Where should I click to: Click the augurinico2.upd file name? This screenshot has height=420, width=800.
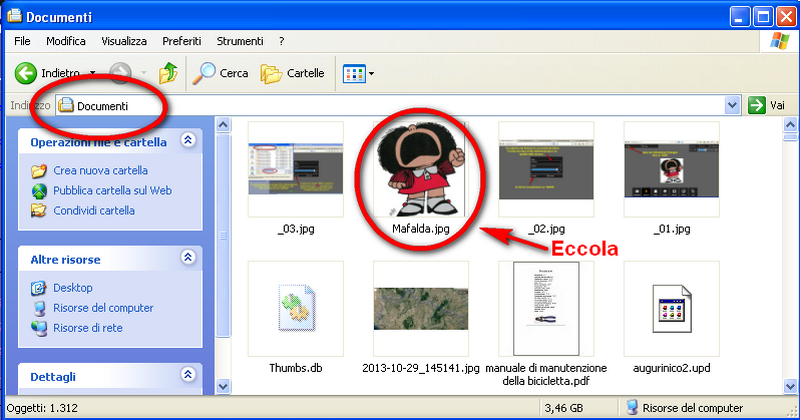[x=671, y=368]
